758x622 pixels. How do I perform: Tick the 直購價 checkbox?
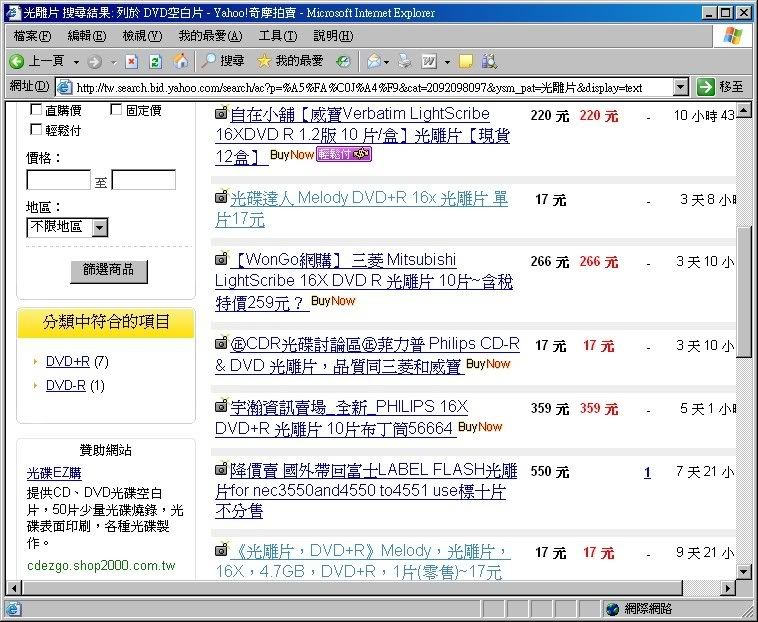pyautogui.click(x=36, y=110)
